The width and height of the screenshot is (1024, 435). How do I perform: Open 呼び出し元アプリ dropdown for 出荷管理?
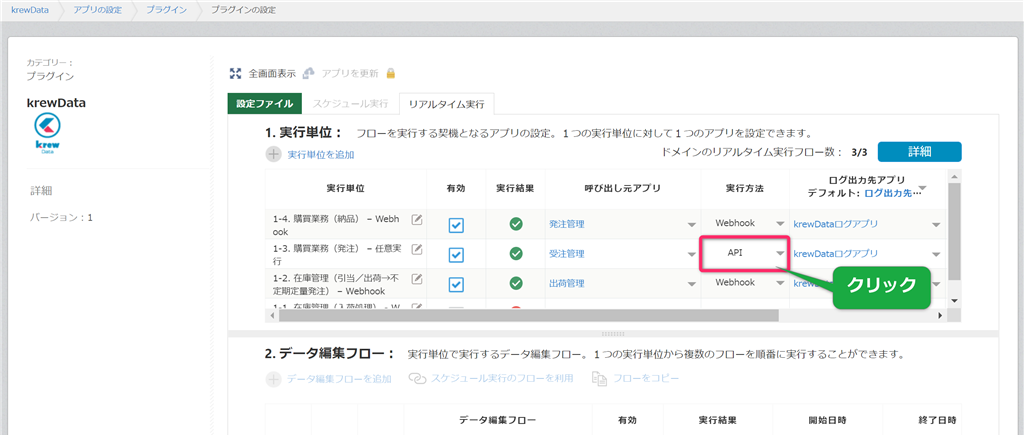[x=692, y=284]
